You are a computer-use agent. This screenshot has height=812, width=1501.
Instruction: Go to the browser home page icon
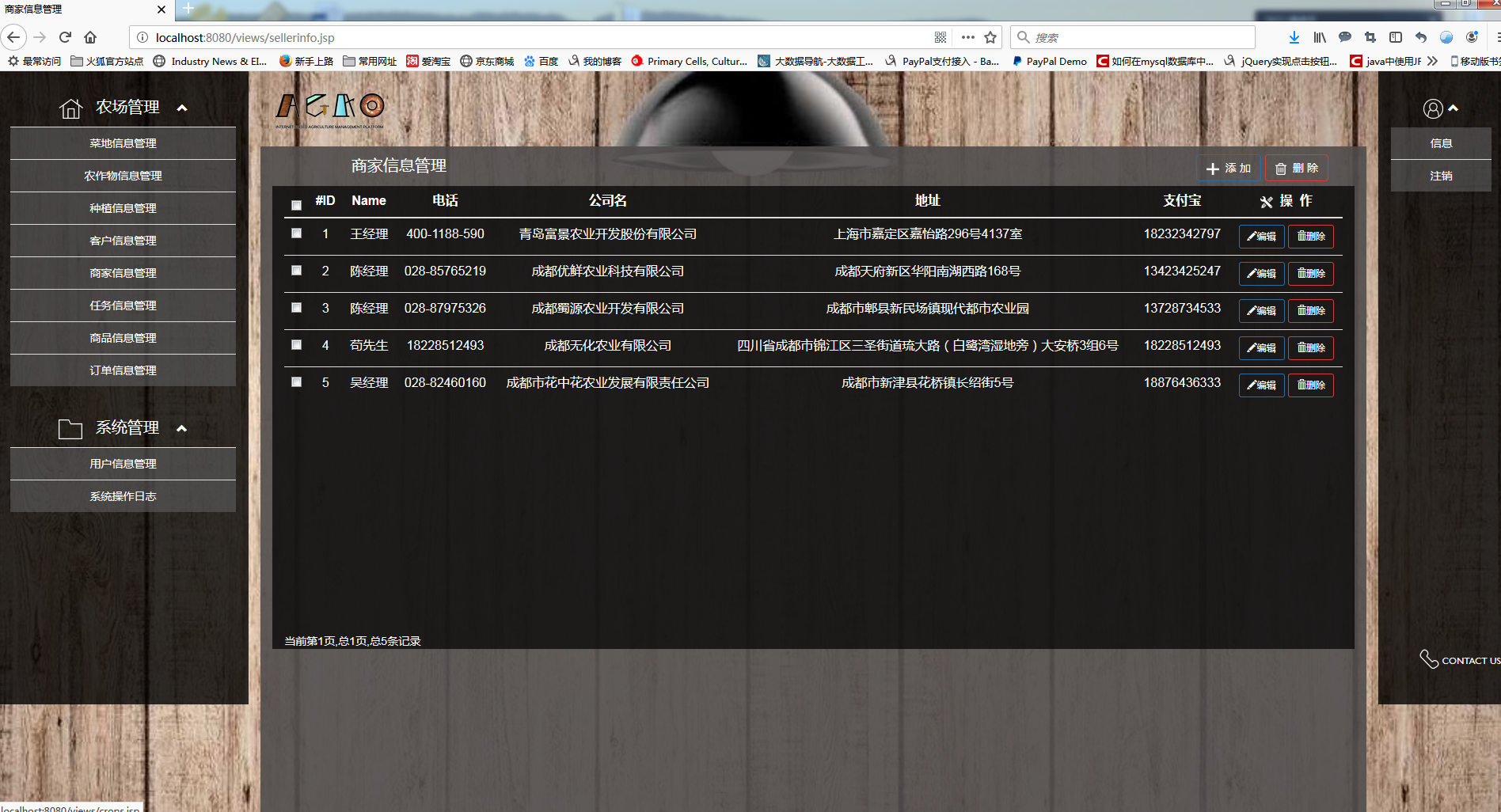[x=90, y=37]
